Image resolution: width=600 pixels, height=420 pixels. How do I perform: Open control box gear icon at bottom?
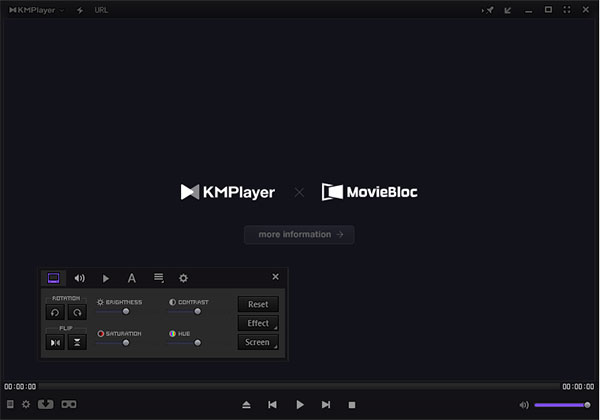[26, 404]
